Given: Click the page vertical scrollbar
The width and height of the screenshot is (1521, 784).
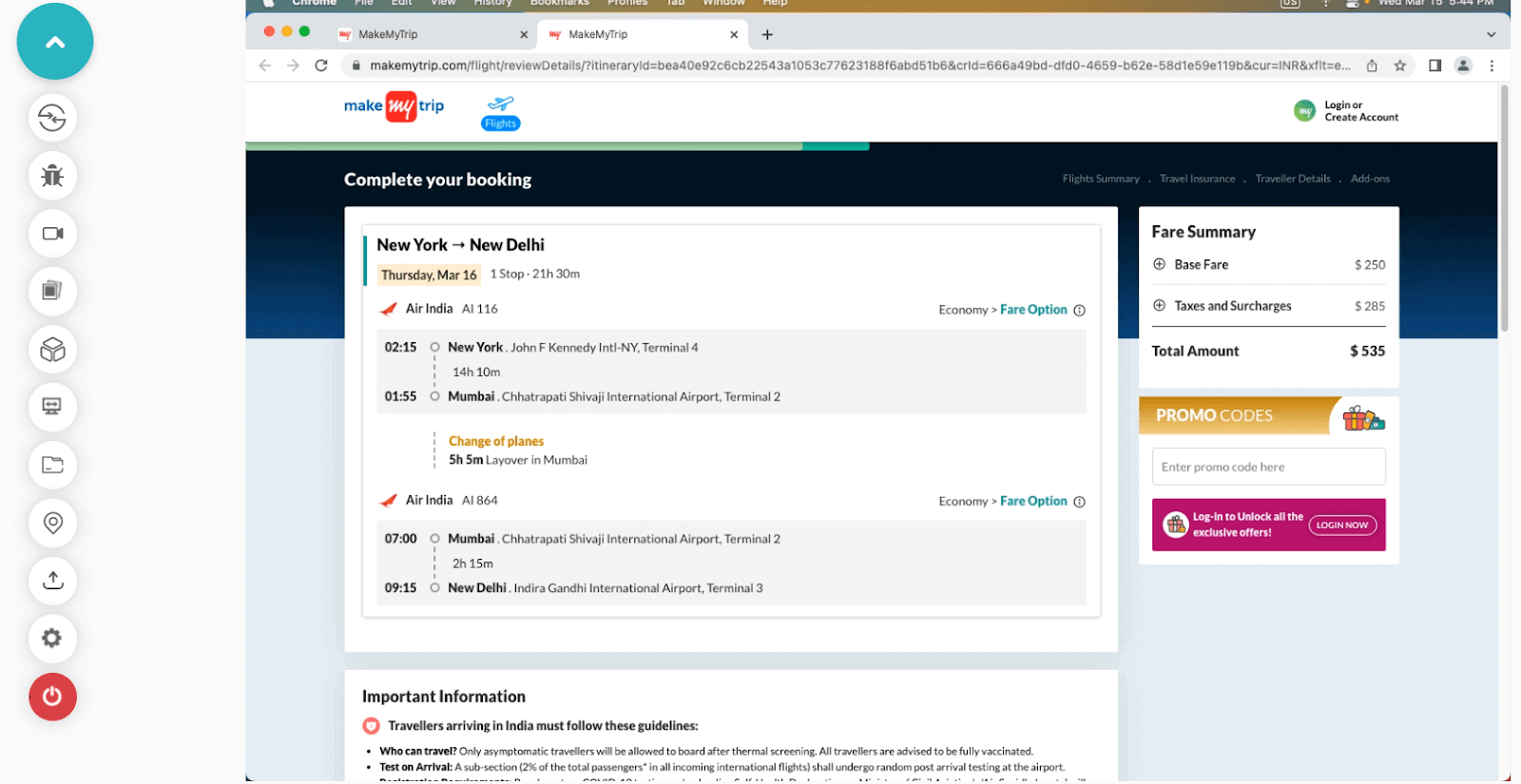Looking at the screenshot, I should pyautogui.click(x=1504, y=209).
